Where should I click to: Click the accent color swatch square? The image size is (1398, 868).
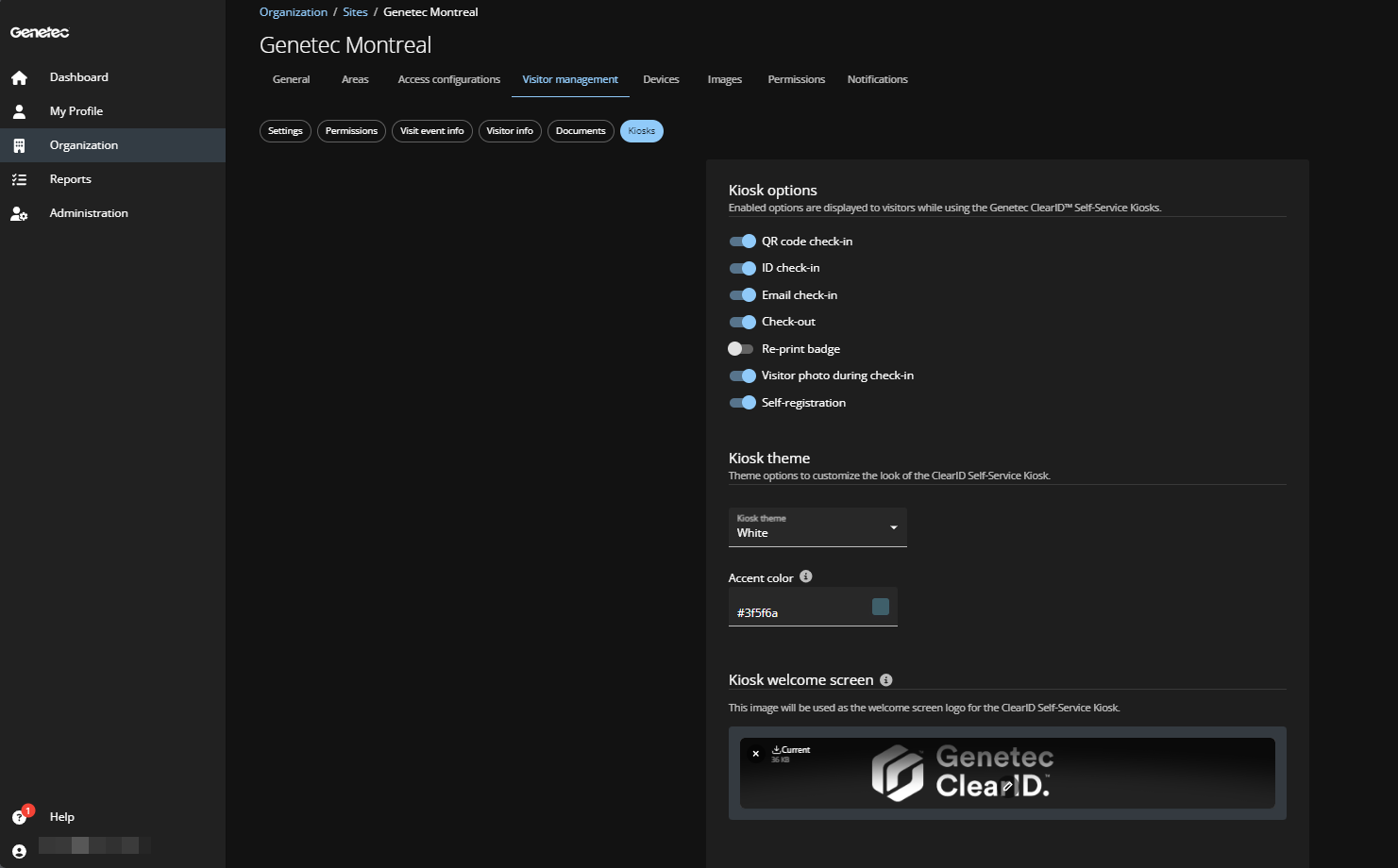tap(881, 607)
